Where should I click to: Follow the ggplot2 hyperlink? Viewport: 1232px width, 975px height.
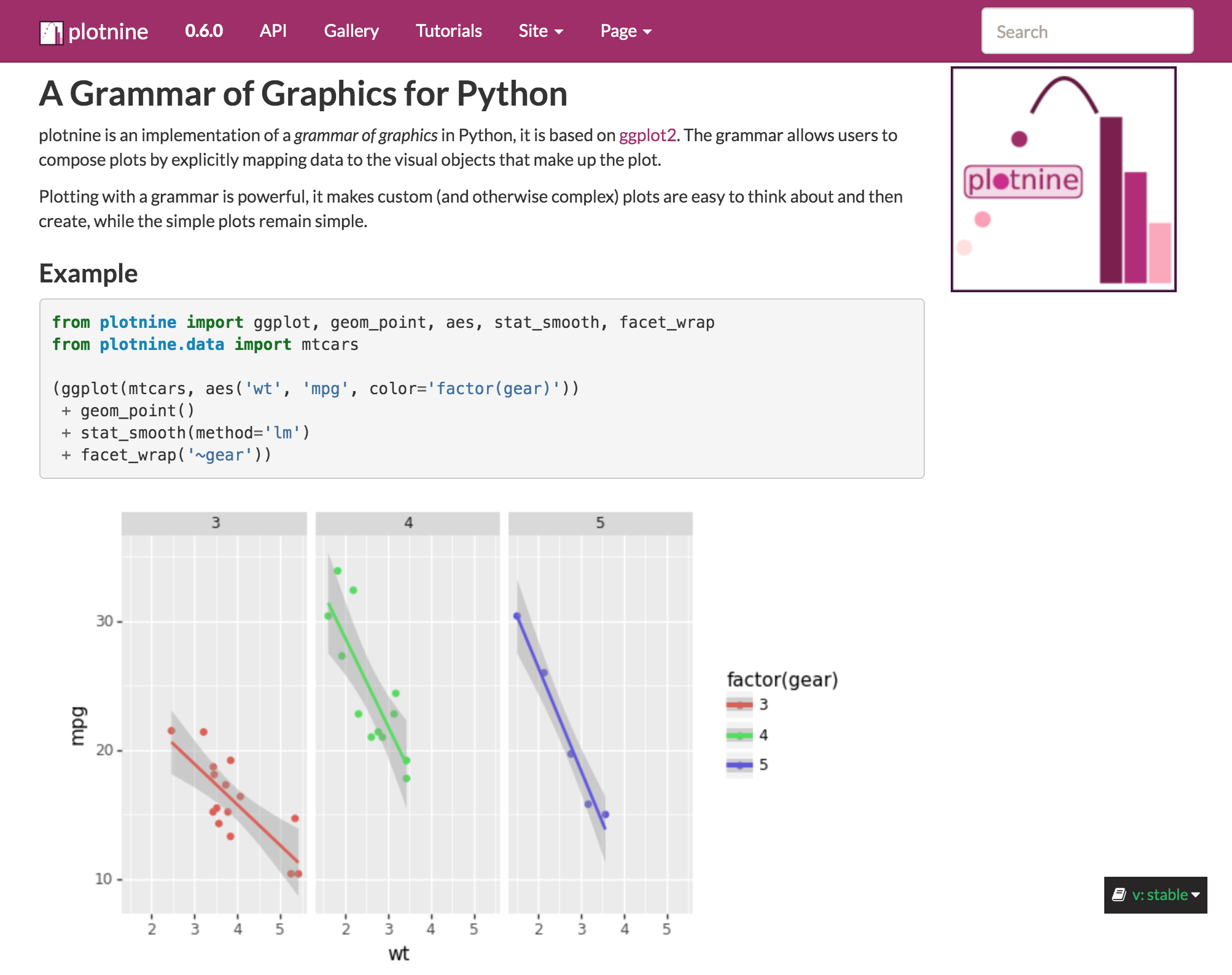[647, 135]
